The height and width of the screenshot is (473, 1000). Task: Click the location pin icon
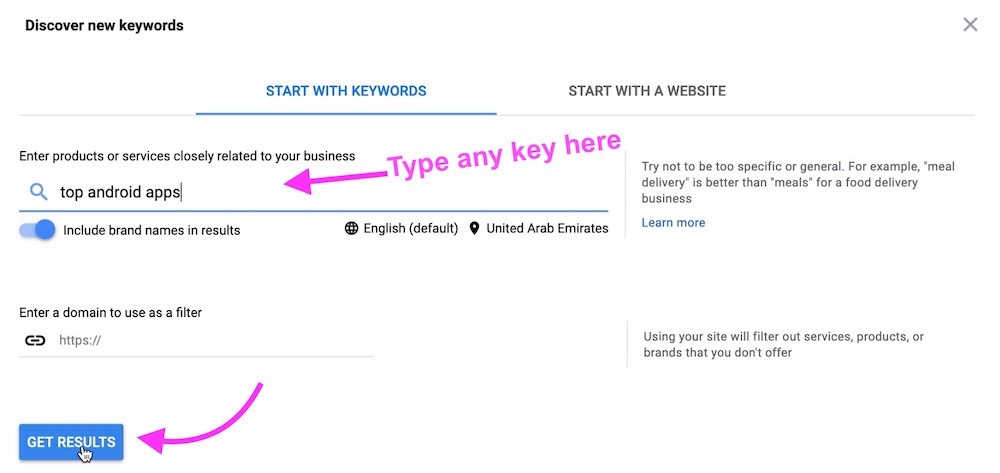point(475,228)
